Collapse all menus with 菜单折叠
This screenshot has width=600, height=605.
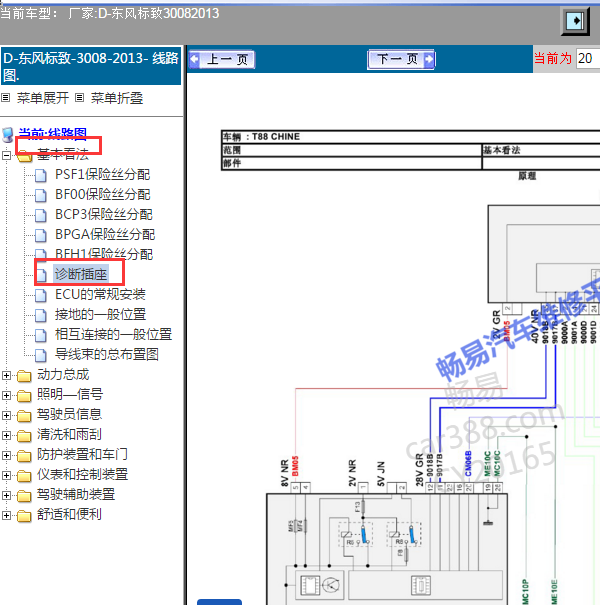[x=117, y=98]
